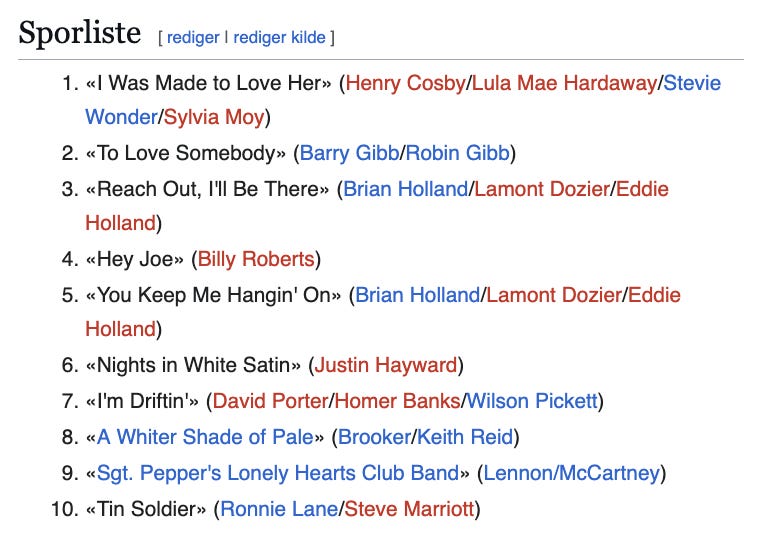
Task: Open 'A Whiter Shade of Pale' article
Action: [205, 437]
